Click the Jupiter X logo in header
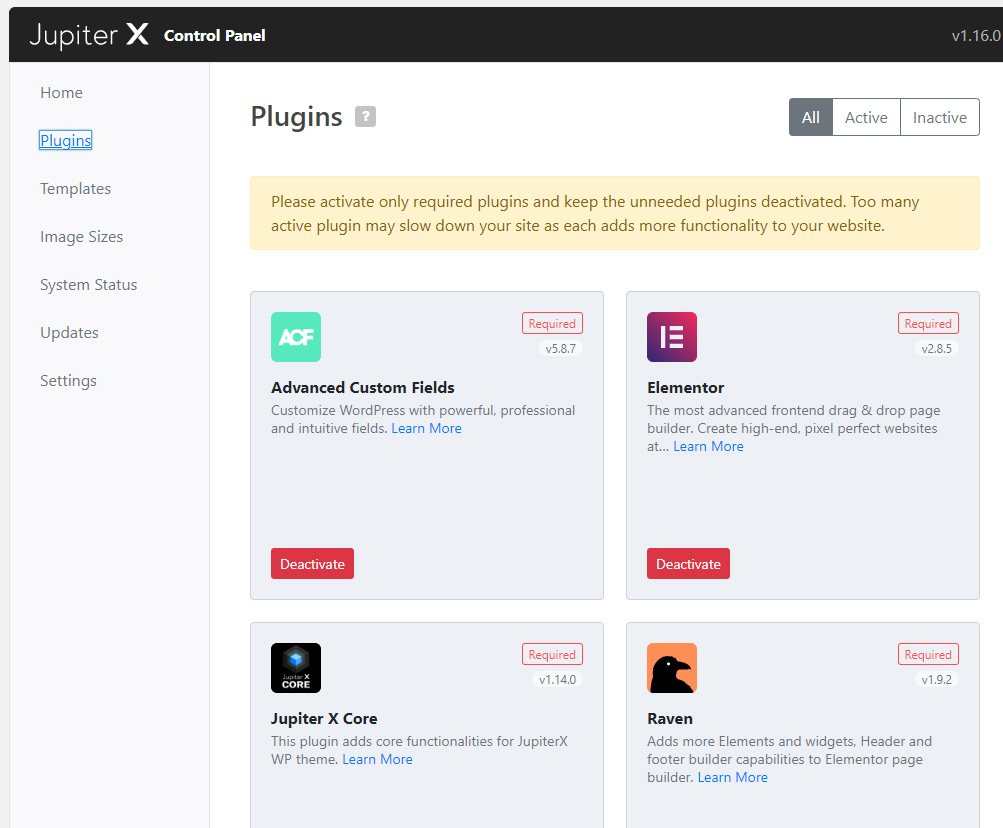1003x828 pixels. click(89, 35)
